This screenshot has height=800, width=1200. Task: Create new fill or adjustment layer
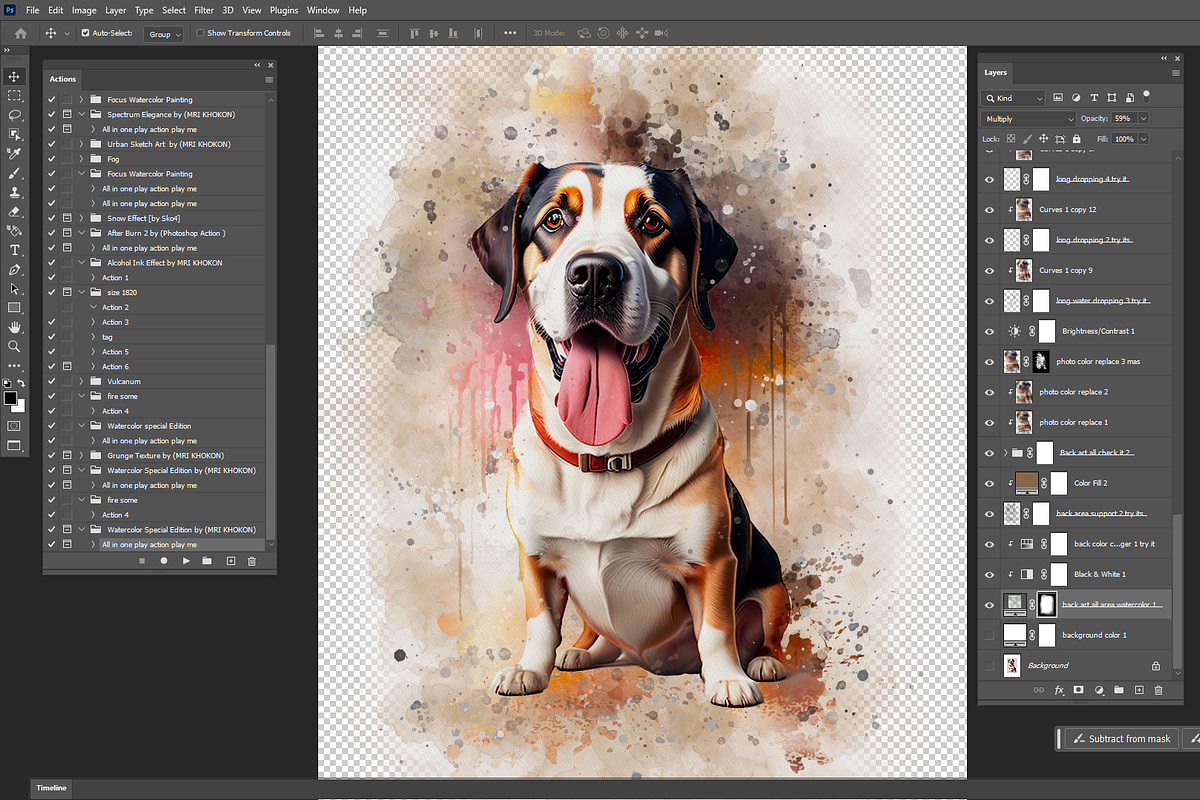click(x=1099, y=690)
